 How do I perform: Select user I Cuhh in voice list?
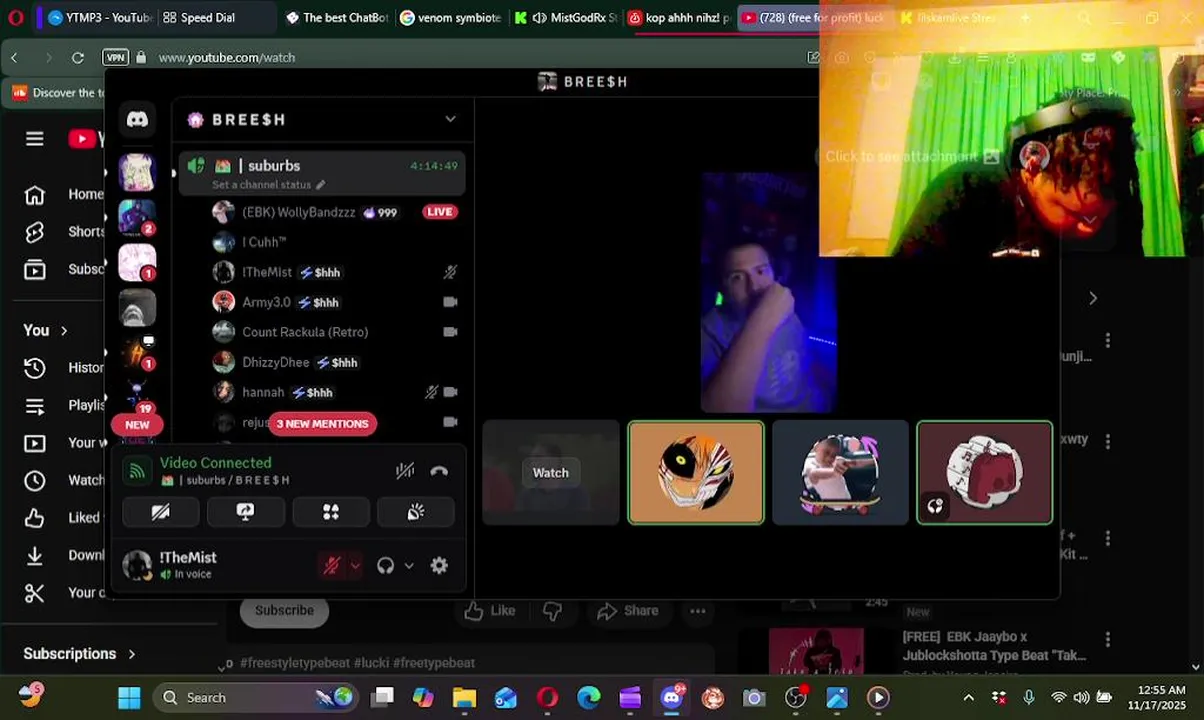(x=264, y=242)
